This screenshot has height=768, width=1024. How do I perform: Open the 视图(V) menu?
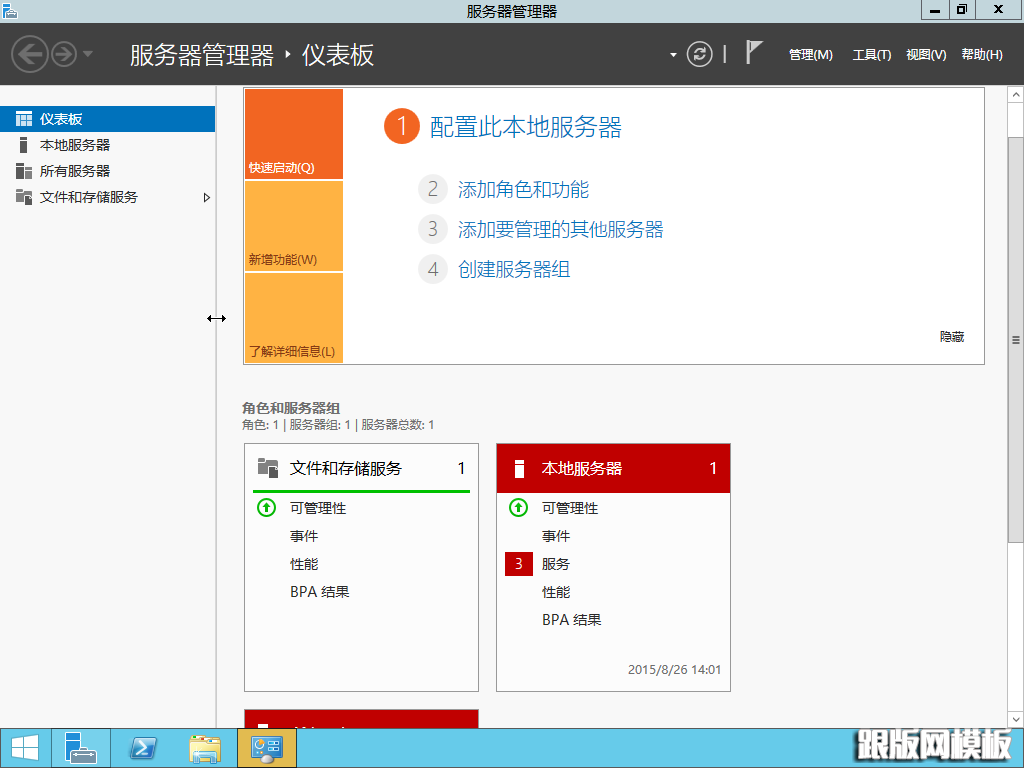click(x=926, y=55)
